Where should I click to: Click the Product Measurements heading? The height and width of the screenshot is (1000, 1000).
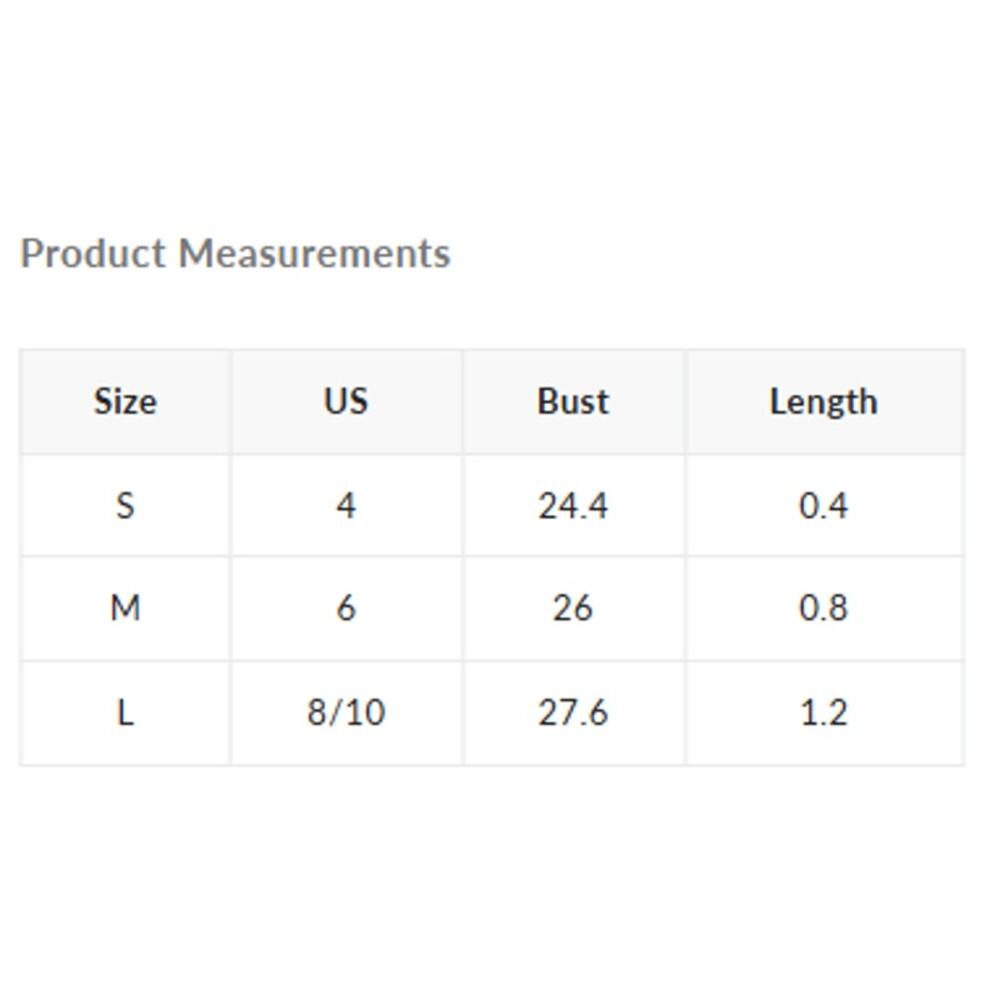tap(235, 254)
